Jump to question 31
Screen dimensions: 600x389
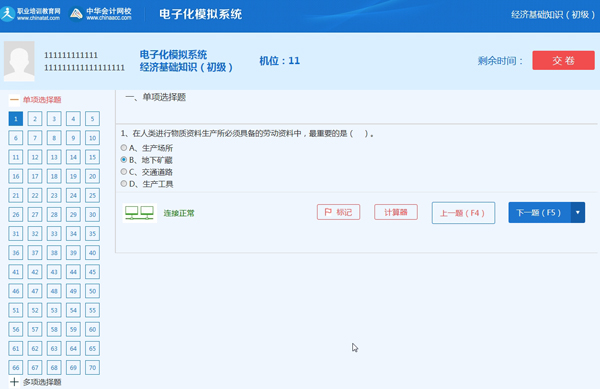point(16,233)
